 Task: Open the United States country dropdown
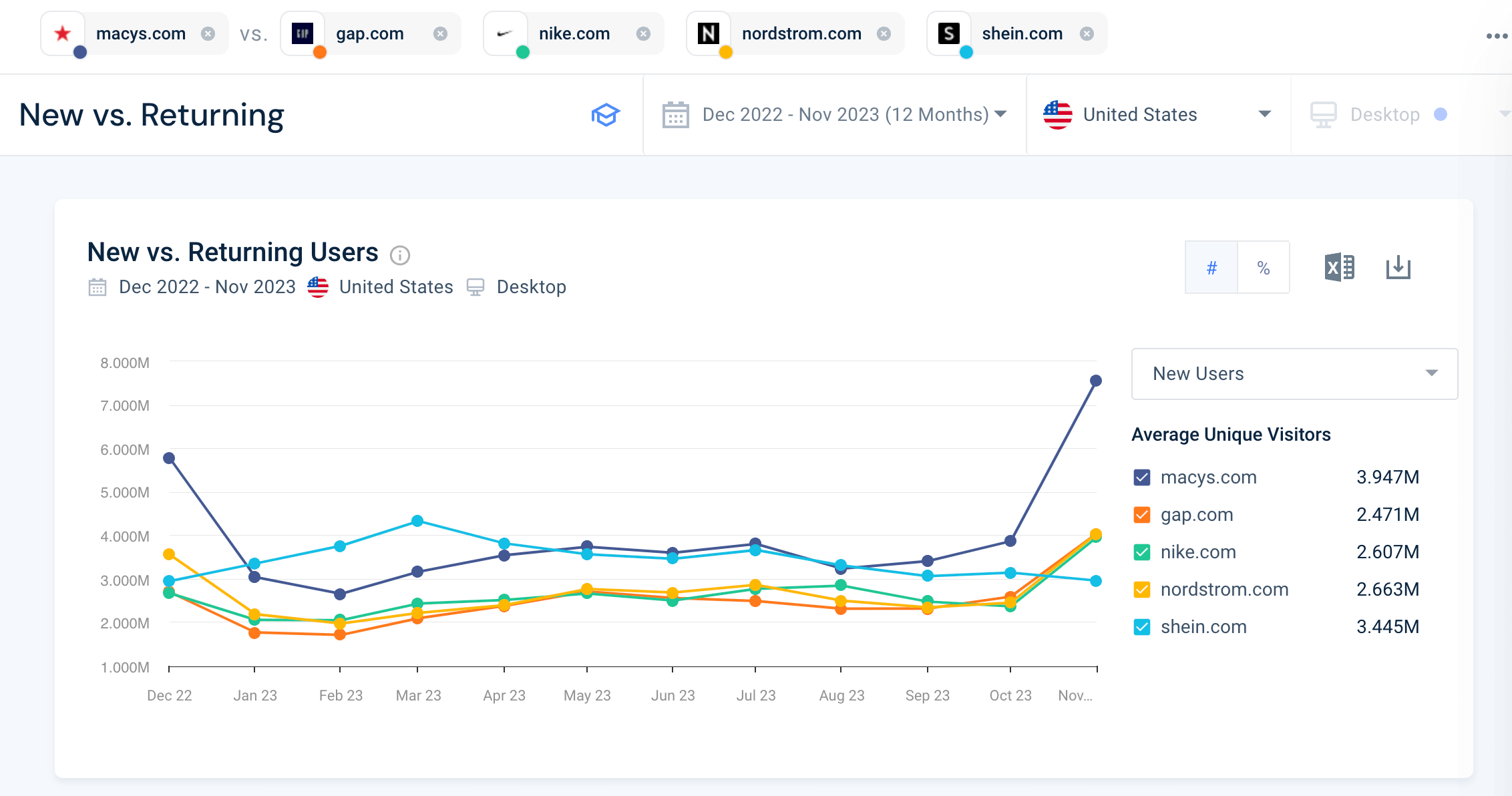tap(1159, 115)
